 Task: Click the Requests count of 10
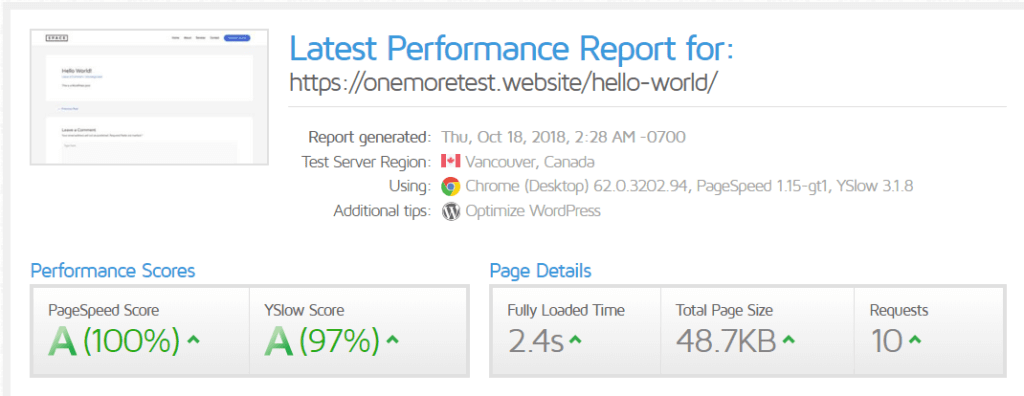point(887,340)
